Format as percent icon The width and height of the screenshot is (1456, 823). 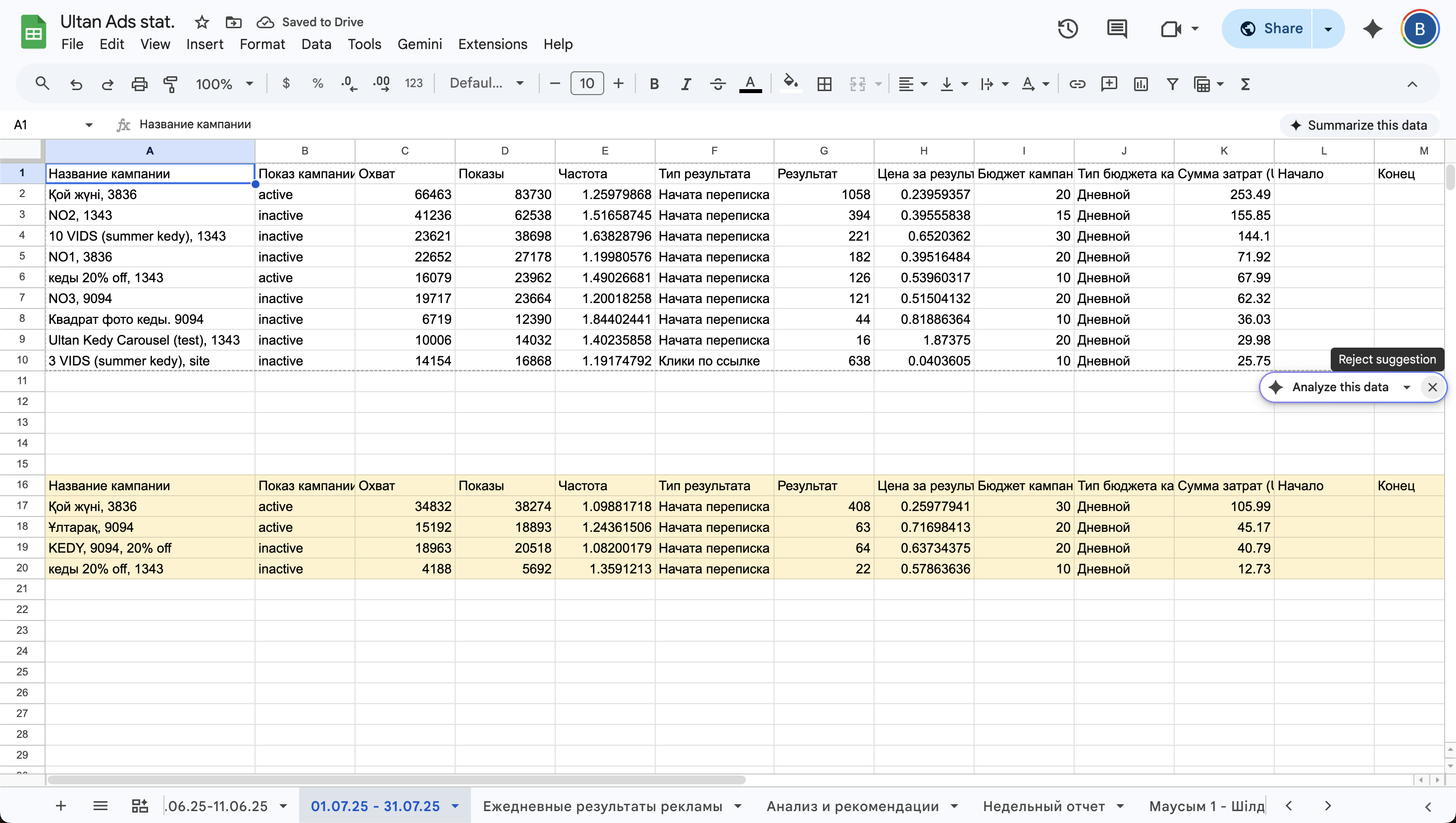coord(317,84)
